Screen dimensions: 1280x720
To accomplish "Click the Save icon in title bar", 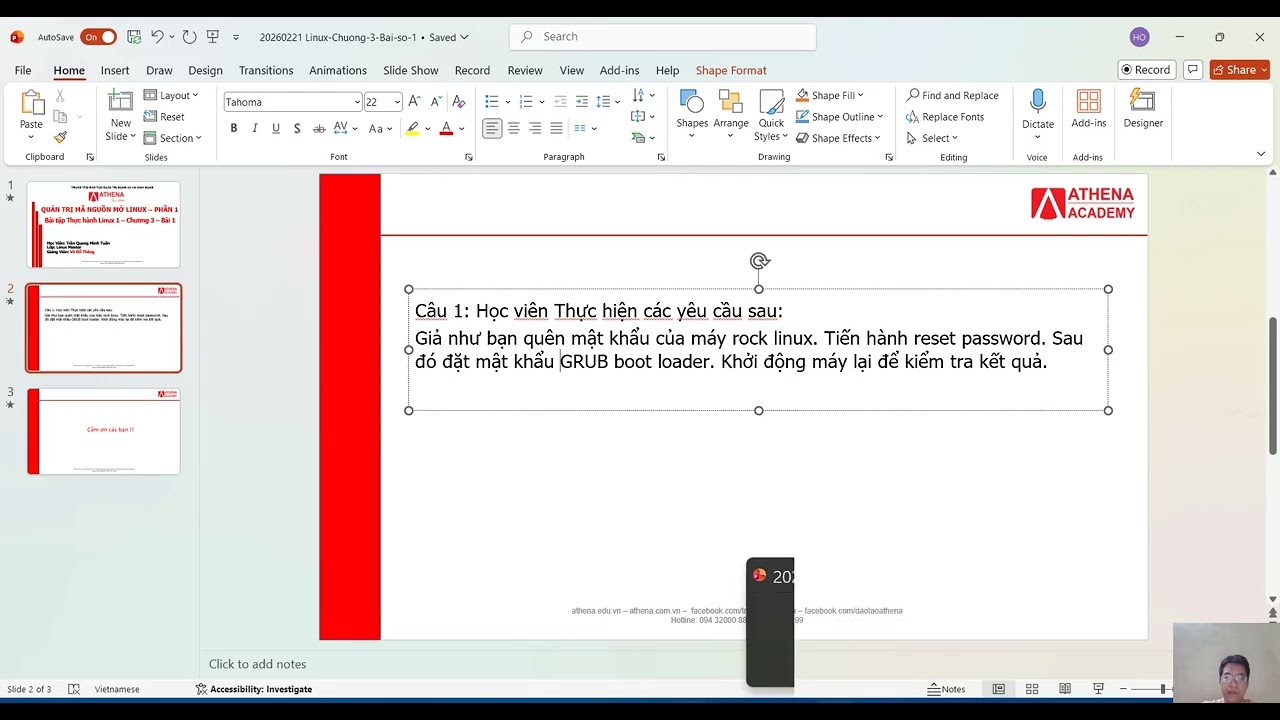I will pyautogui.click(x=134, y=37).
